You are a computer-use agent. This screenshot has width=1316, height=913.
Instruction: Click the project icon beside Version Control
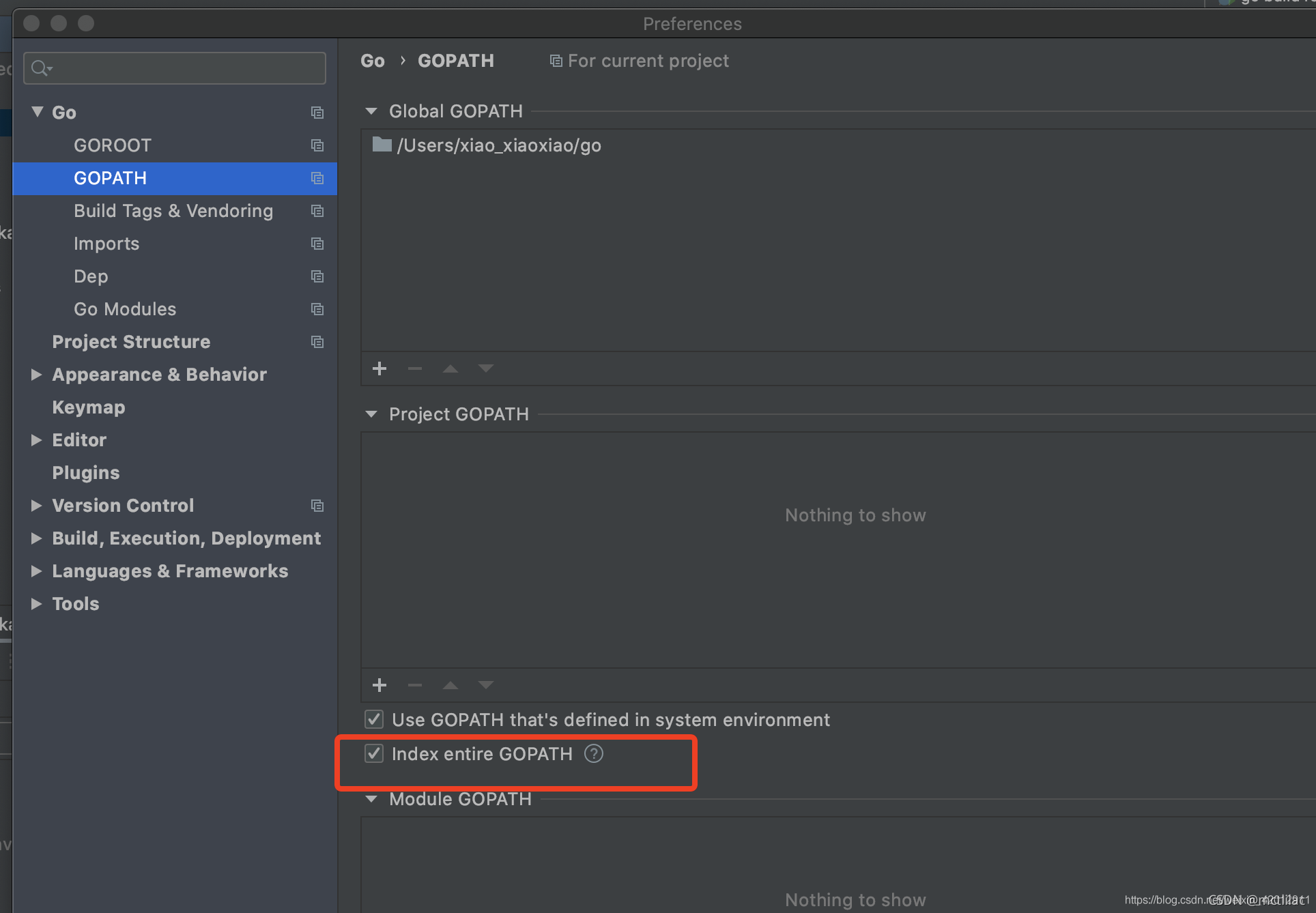click(317, 506)
